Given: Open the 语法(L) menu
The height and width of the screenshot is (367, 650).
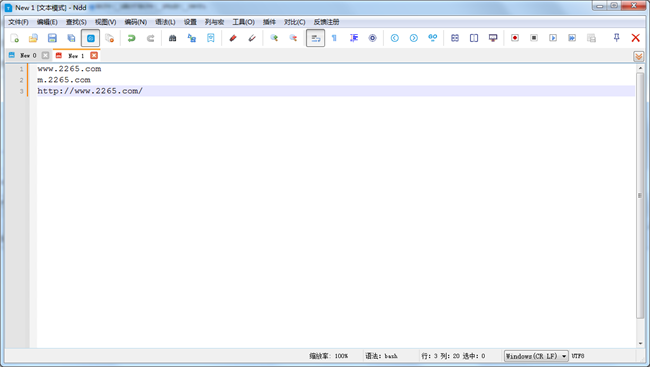Looking at the screenshot, I should pyautogui.click(x=165, y=22).
